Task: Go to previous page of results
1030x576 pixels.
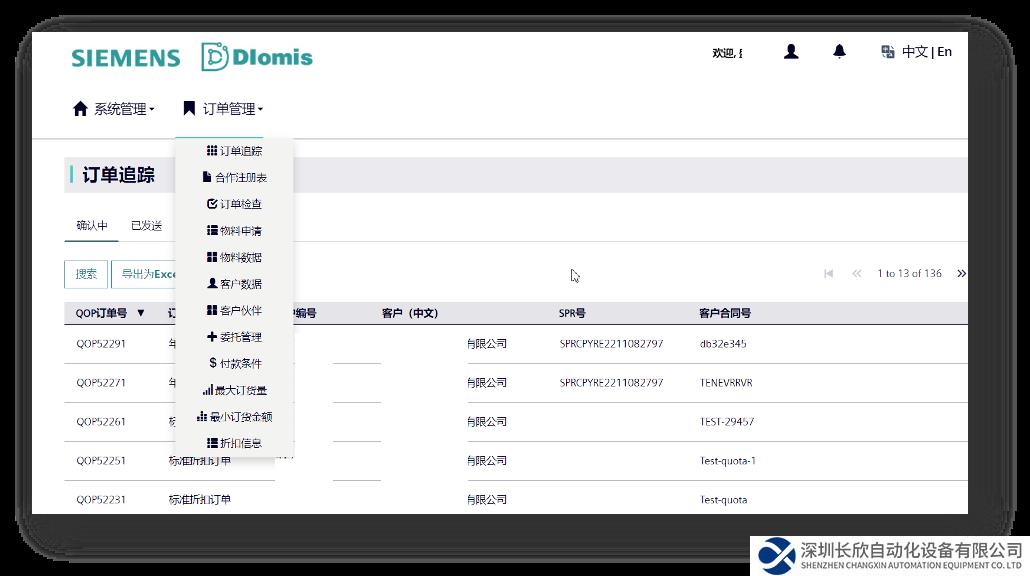Action: (x=856, y=273)
